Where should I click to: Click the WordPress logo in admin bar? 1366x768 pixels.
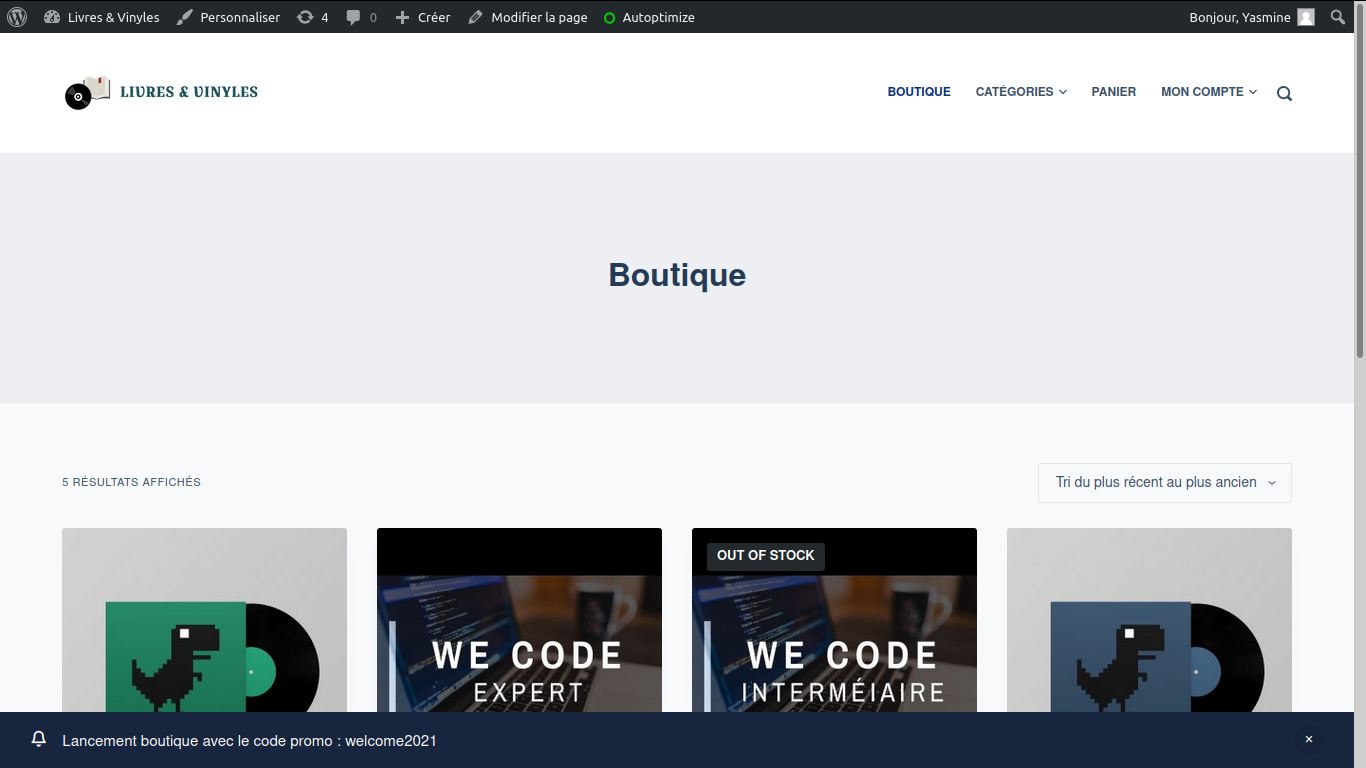(17, 17)
